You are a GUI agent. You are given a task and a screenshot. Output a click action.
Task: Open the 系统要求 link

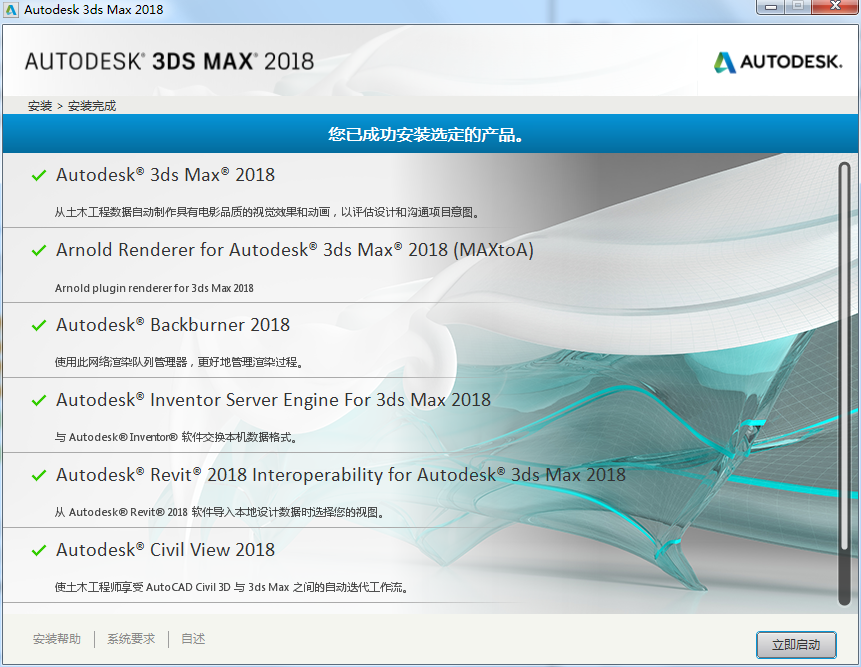[131, 638]
